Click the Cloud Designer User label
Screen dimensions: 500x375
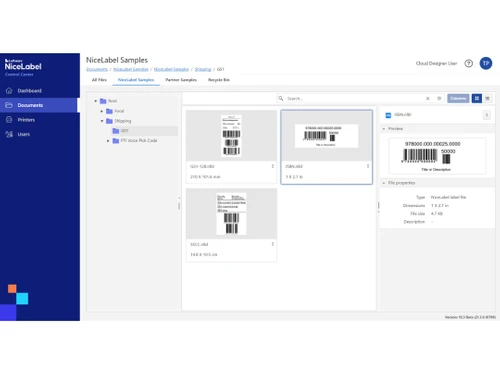point(436,63)
